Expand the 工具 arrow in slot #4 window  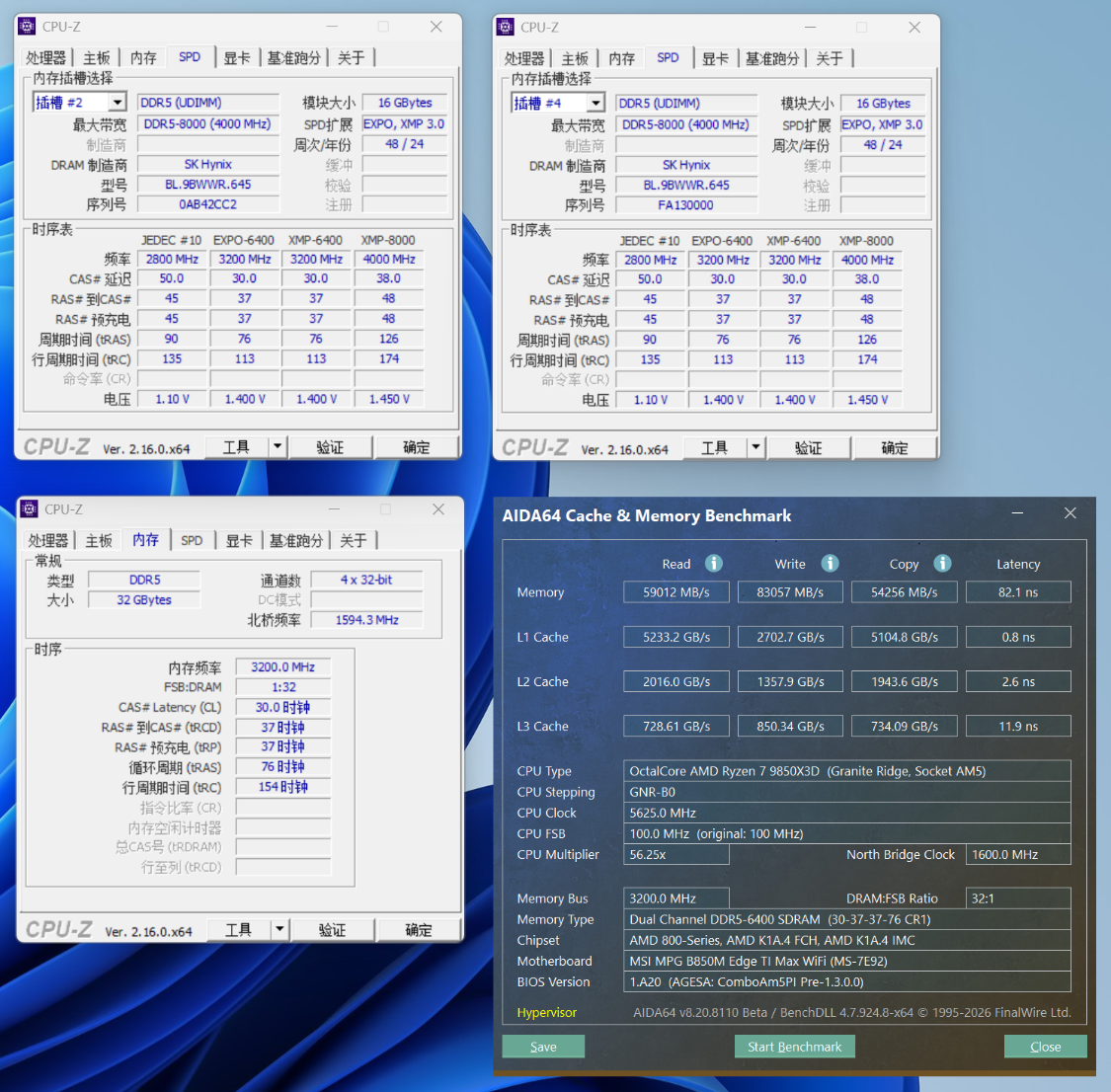click(756, 447)
